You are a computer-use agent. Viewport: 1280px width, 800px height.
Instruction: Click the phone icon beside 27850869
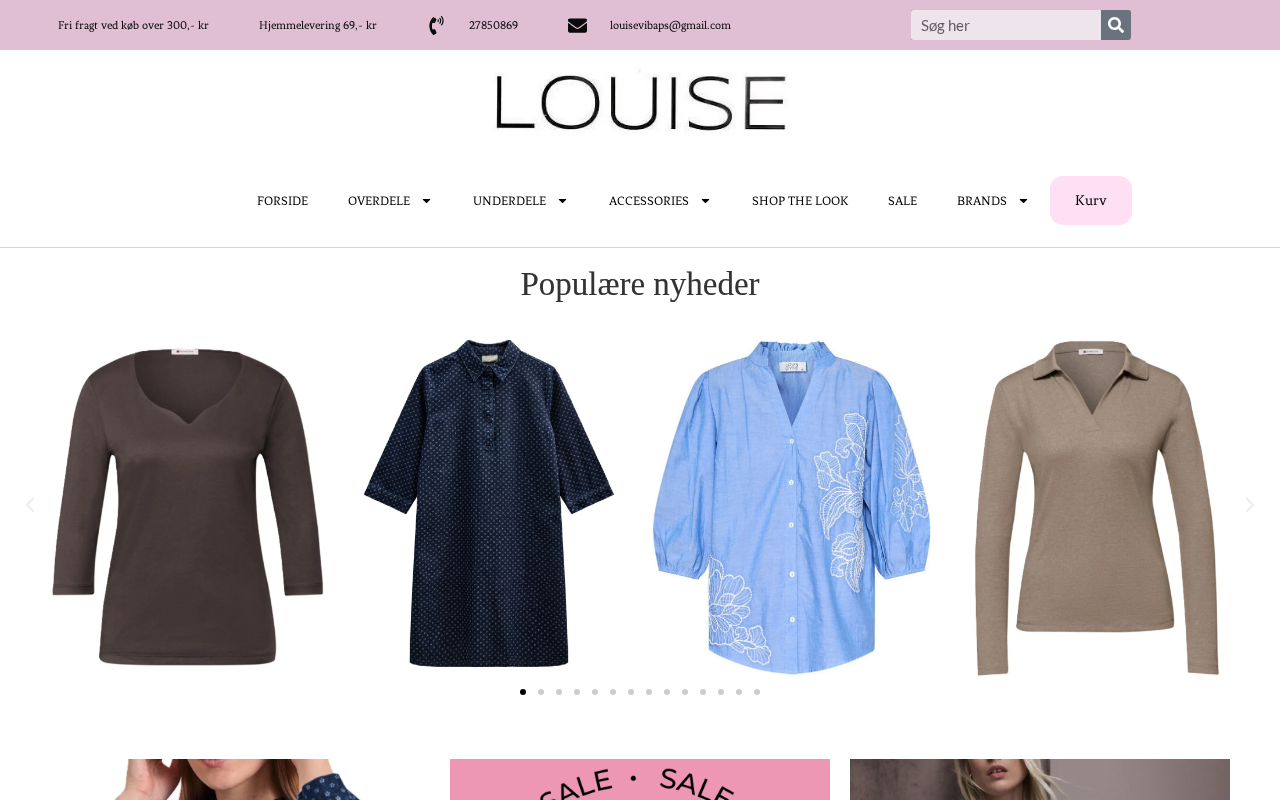[x=436, y=25]
